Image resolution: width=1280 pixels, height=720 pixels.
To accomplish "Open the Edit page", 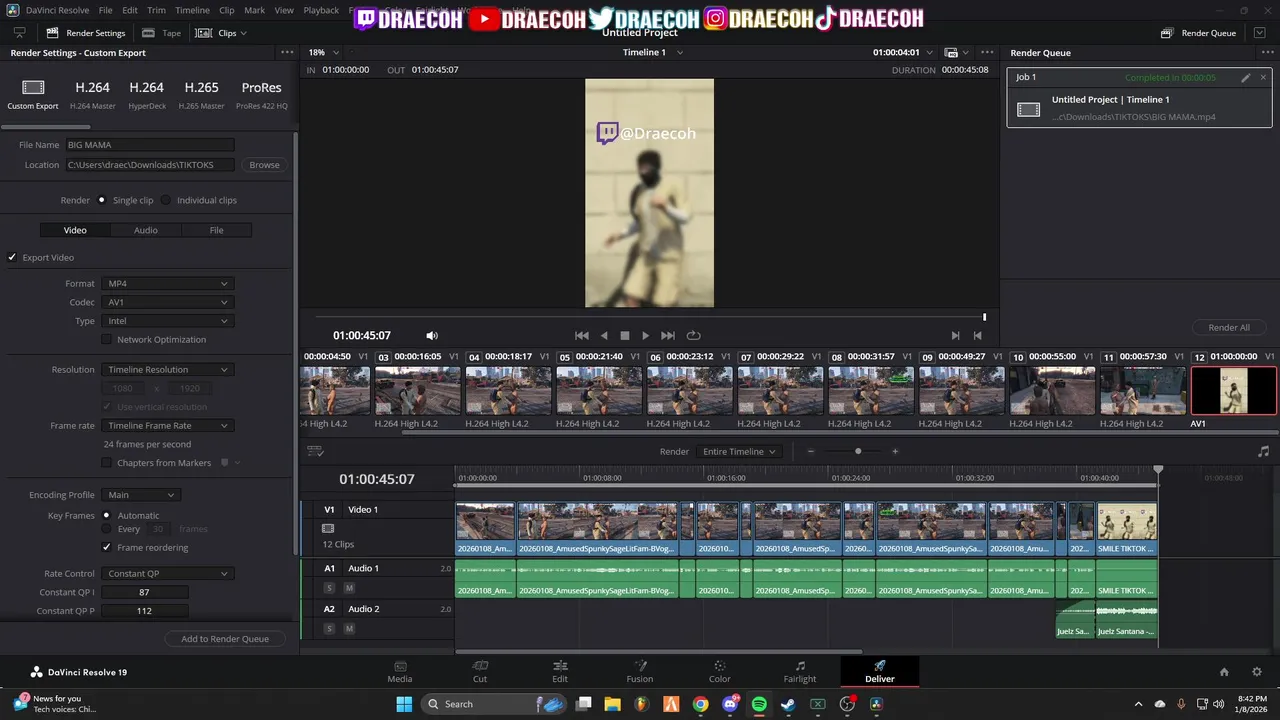I will coord(560,671).
